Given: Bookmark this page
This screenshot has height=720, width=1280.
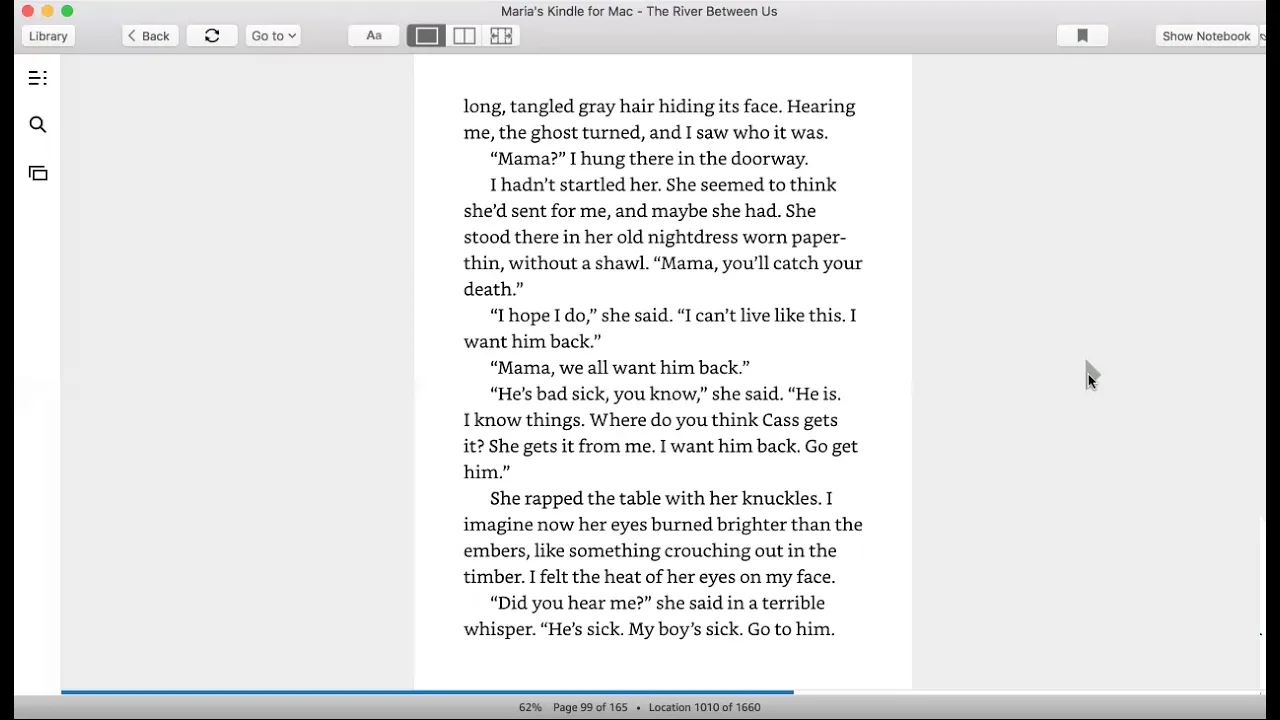Looking at the screenshot, I should 1082,36.
